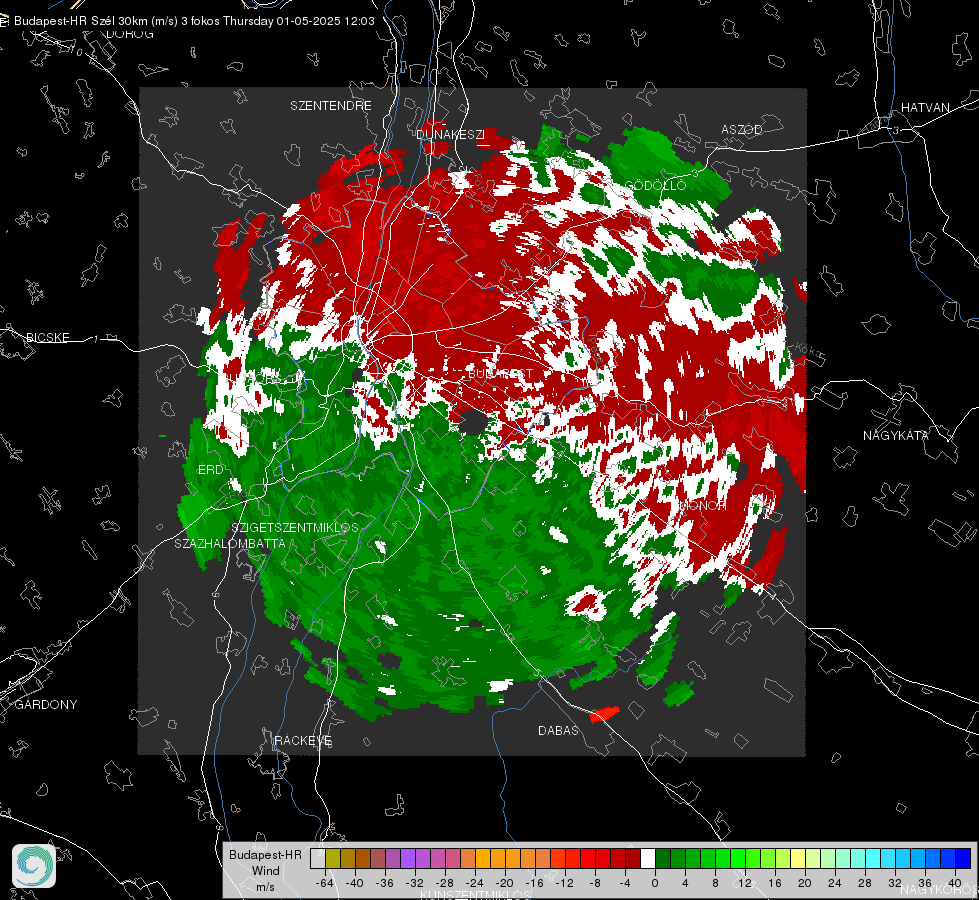Viewport: 979px width, 900px height.
Task: Click the MONOR town label
Action: point(702,505)
